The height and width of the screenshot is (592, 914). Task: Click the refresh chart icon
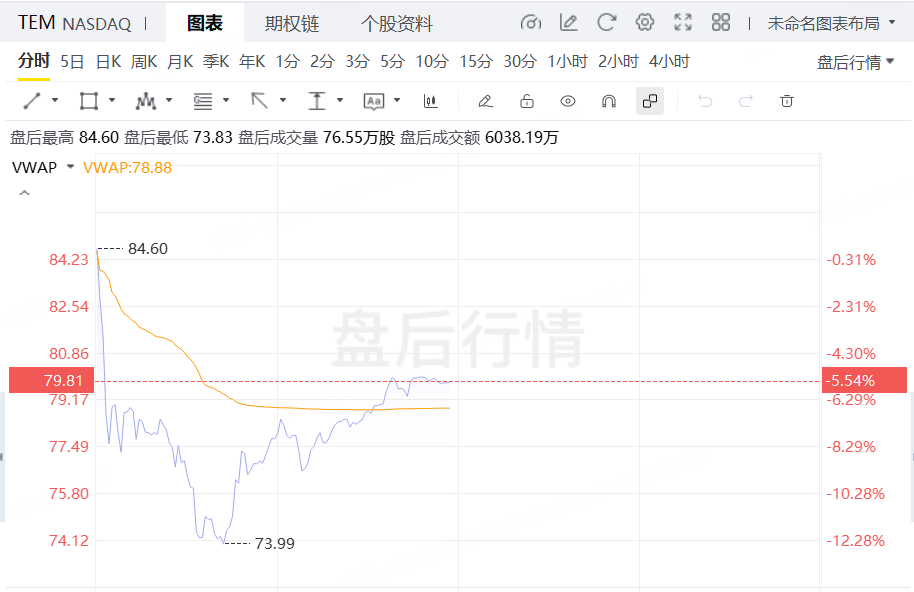[607, 22]
